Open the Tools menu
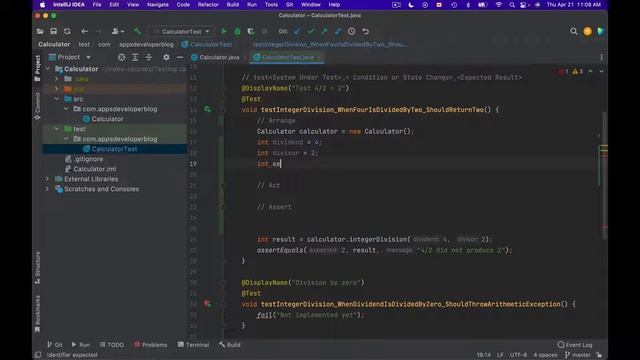 click(x=271, y=5)
